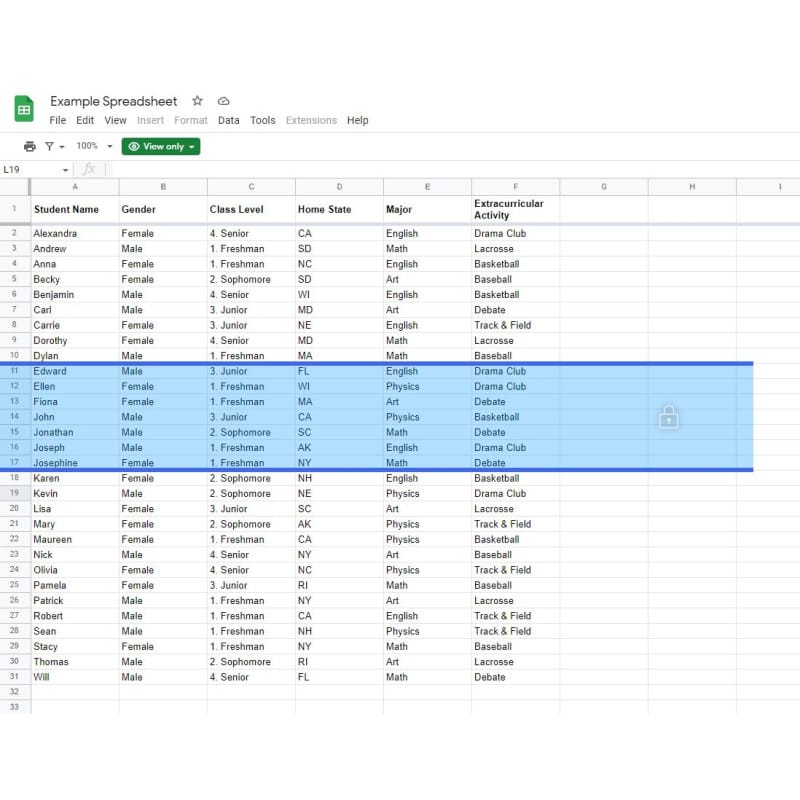Select column F header
This screenshot has width=800, height=800.
pos(515,187)
